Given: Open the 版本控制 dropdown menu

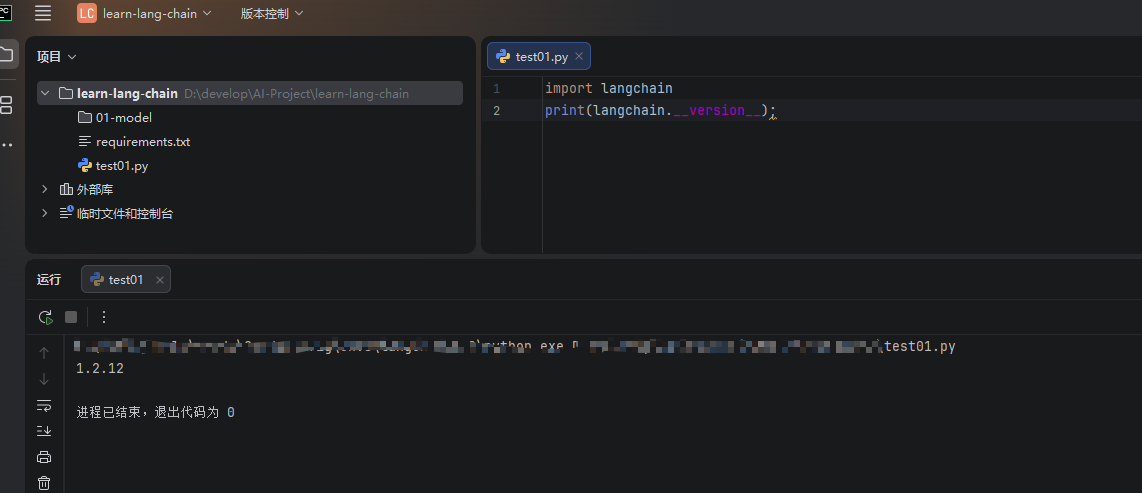Looking at the screenshot, I should click(272, 13).
